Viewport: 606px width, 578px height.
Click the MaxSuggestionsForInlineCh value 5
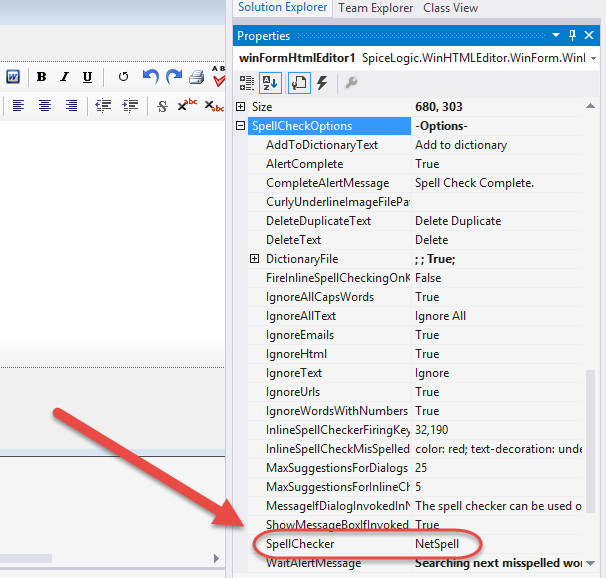point(497,487)
